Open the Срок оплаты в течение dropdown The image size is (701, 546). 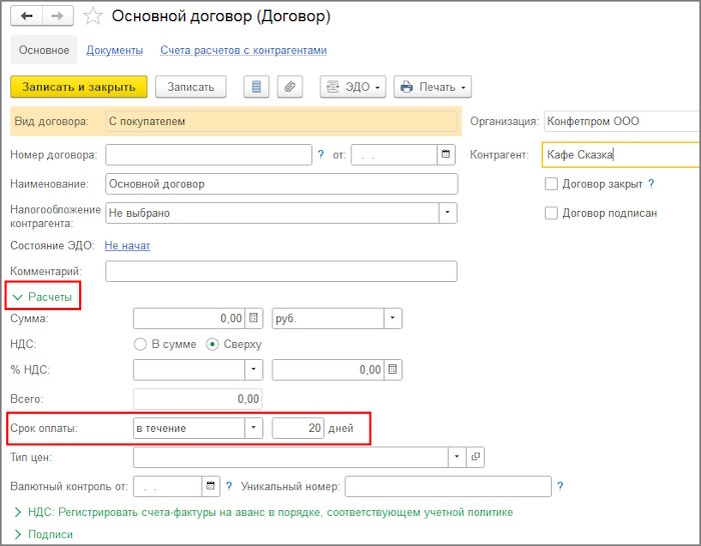(253, 428)
